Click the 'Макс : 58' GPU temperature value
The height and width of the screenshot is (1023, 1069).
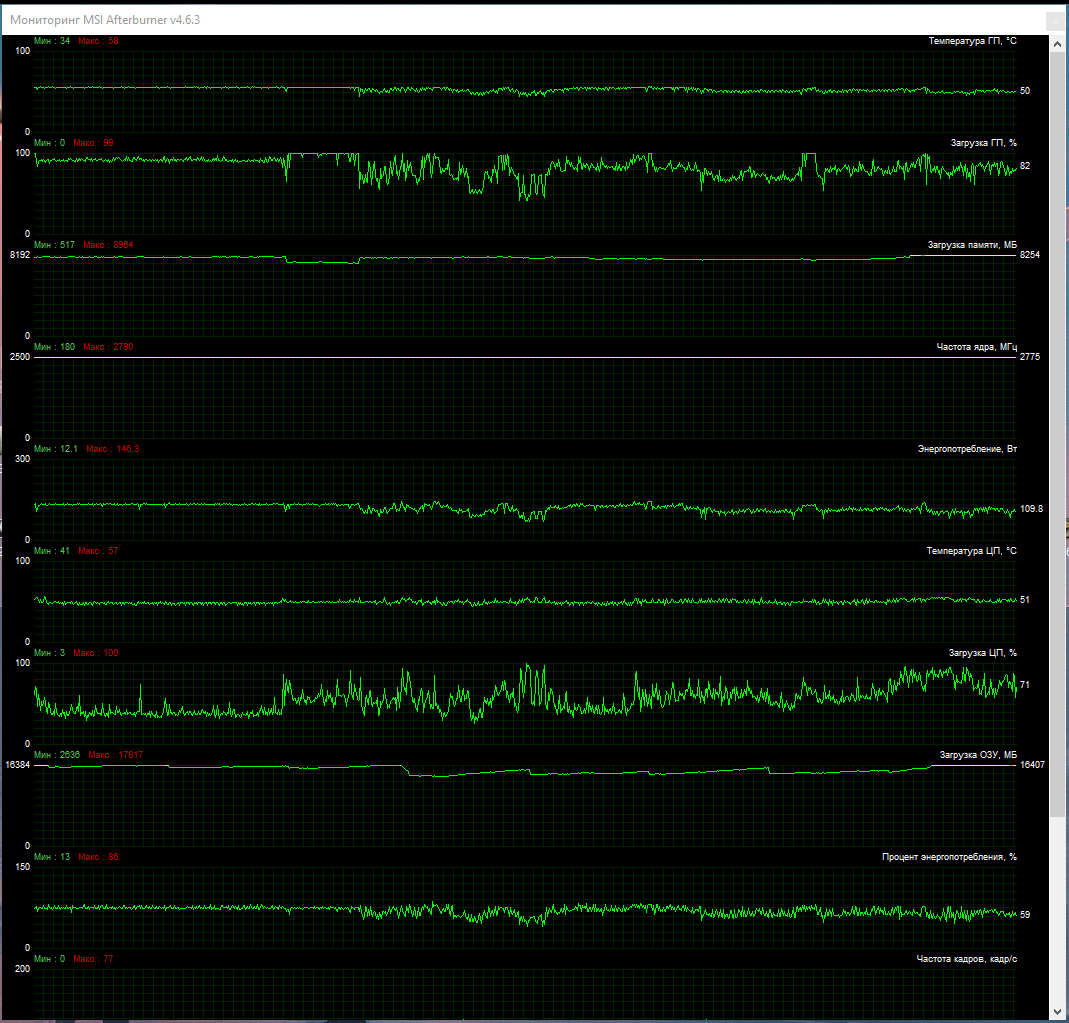click(x=98, y=41)
